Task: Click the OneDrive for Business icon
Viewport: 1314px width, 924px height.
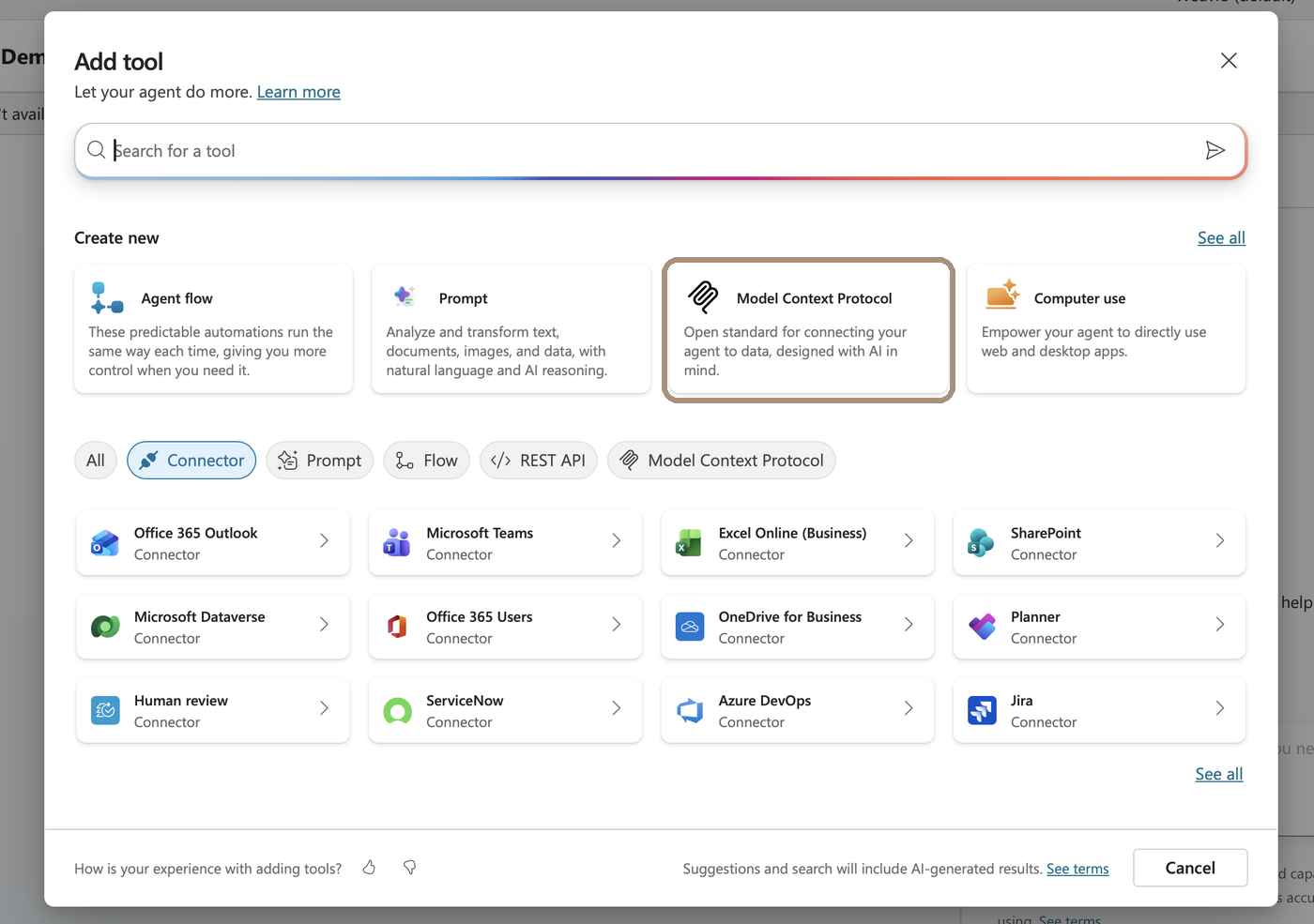Action: point(690,627)
